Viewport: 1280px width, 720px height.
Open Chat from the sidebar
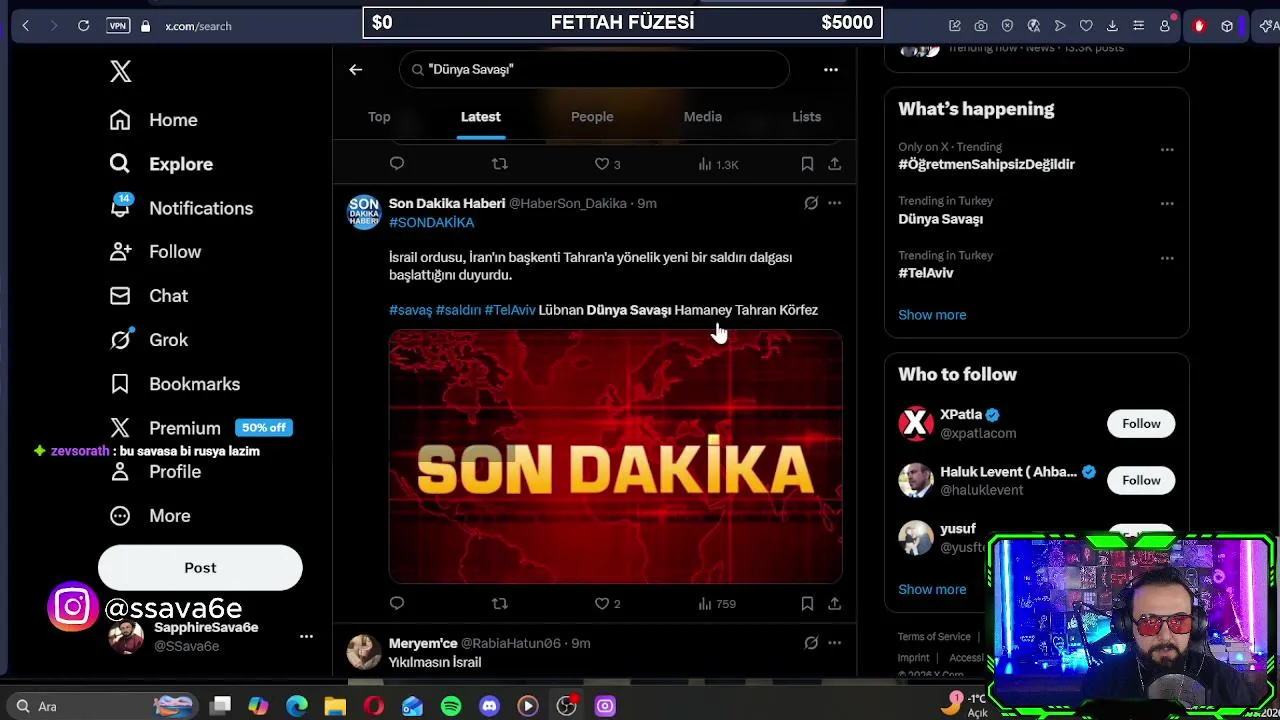(148, 296)
